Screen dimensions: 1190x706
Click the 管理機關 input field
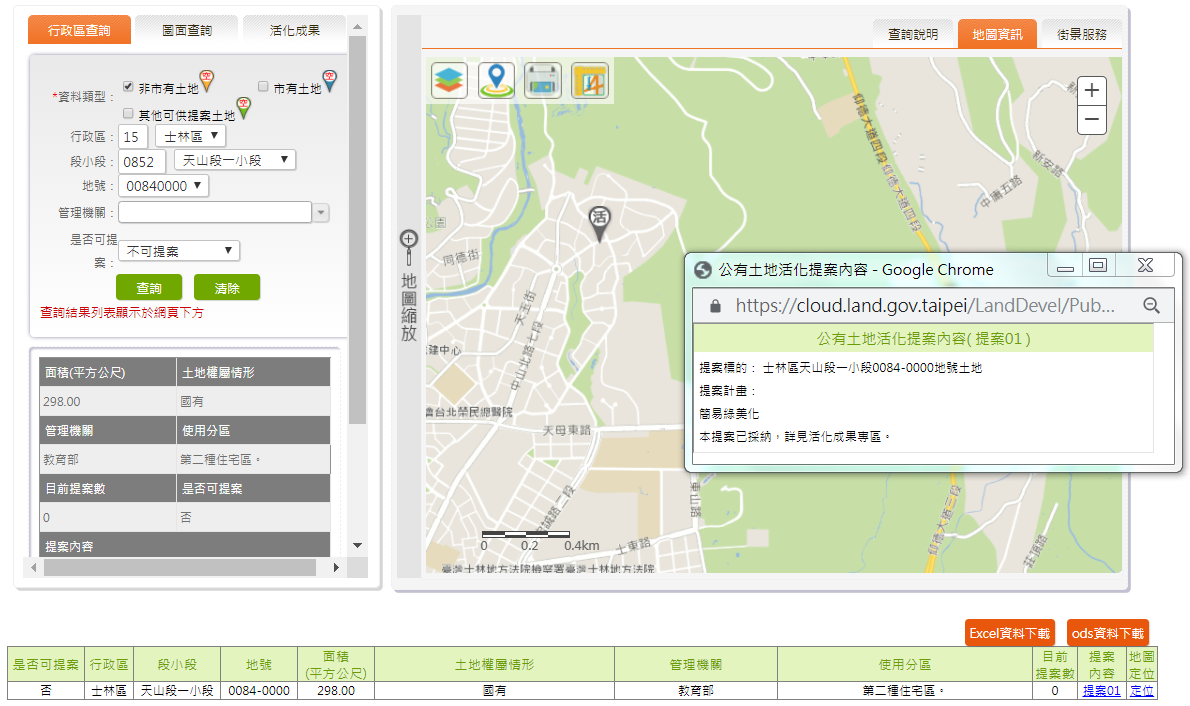(215, 212)
